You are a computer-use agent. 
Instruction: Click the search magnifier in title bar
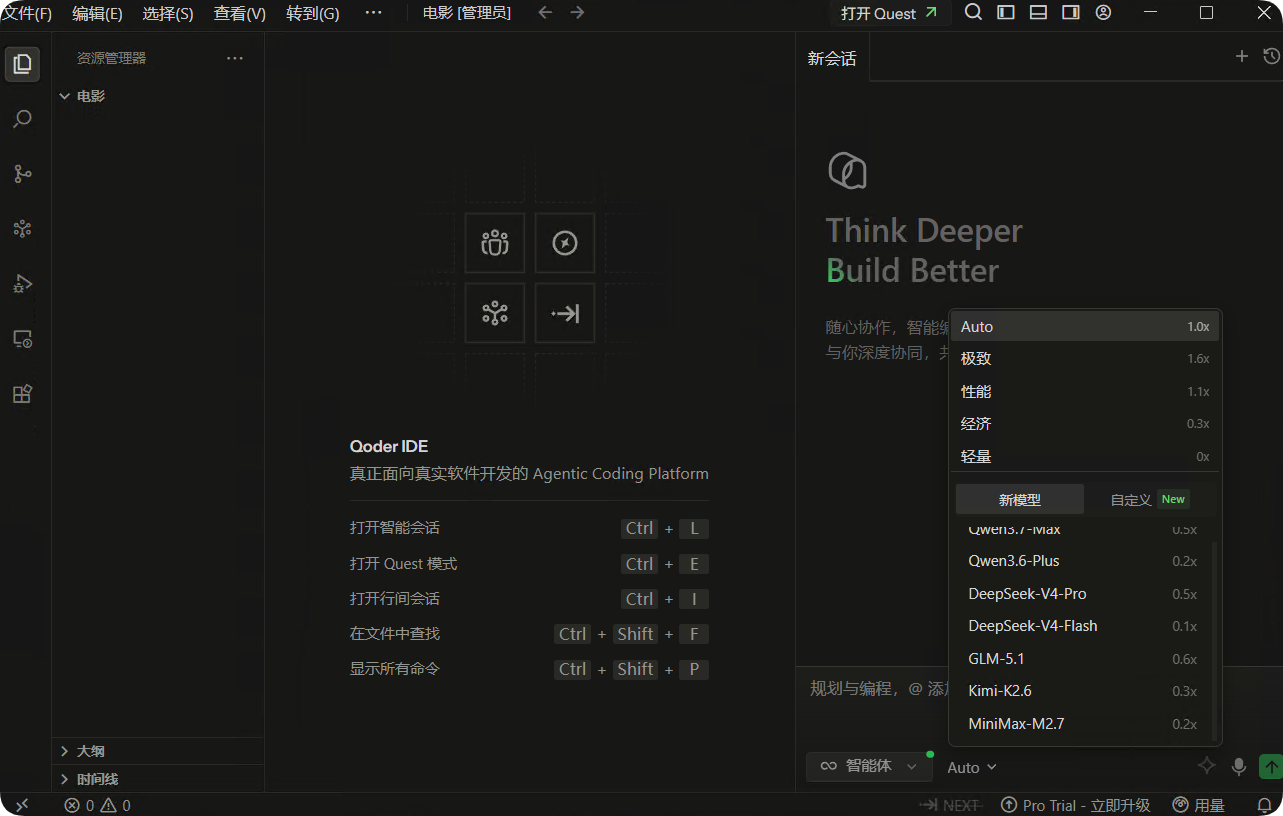tap(973, 13)
